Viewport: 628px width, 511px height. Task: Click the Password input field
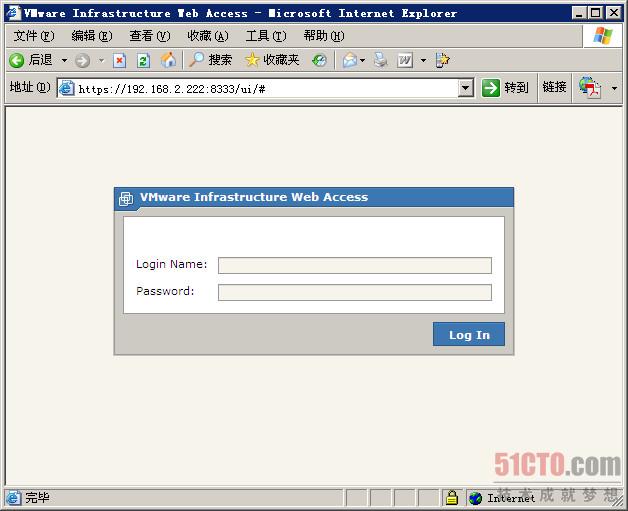click(355, 292)
